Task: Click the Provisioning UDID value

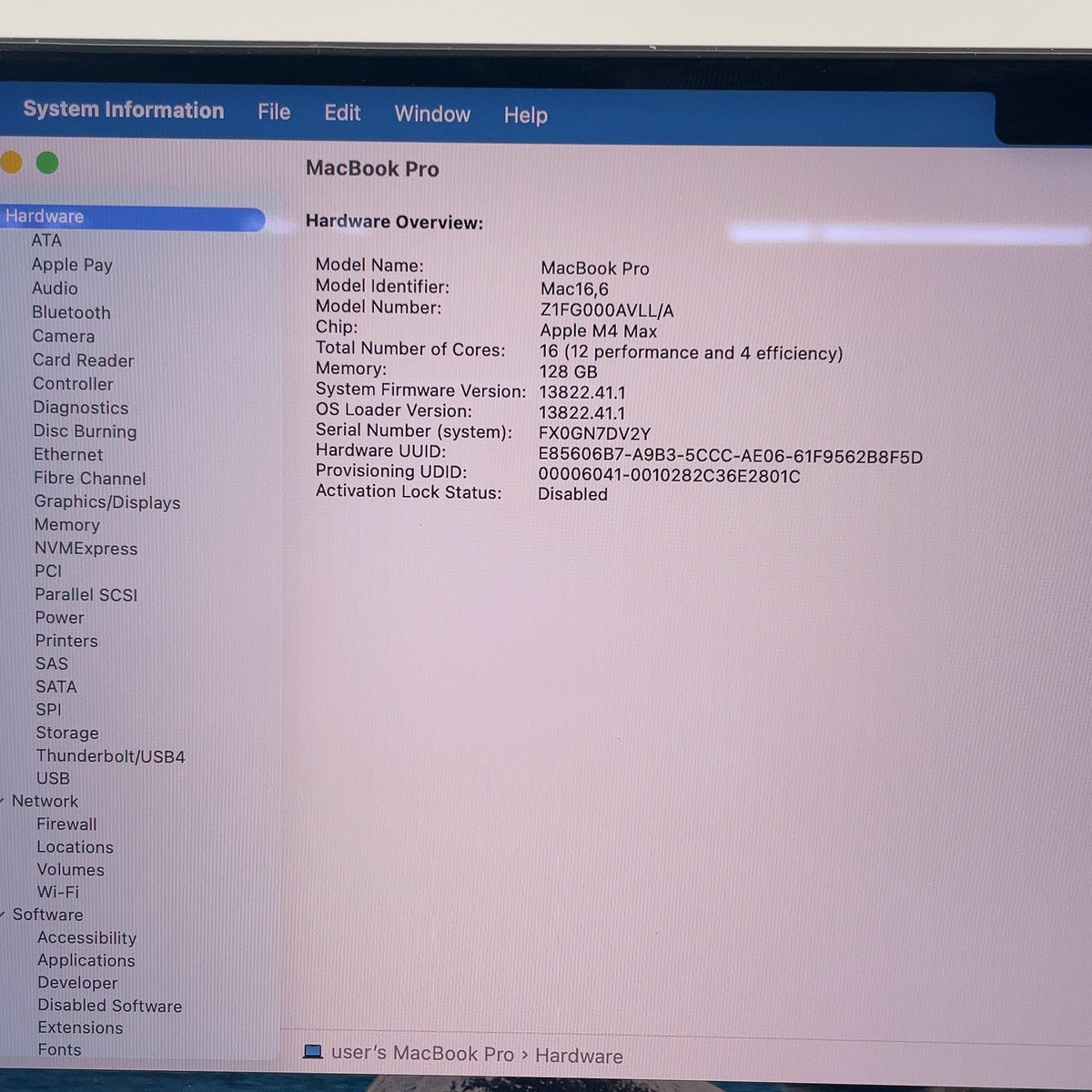Action: pyautogui.click(x=670, y=476)
